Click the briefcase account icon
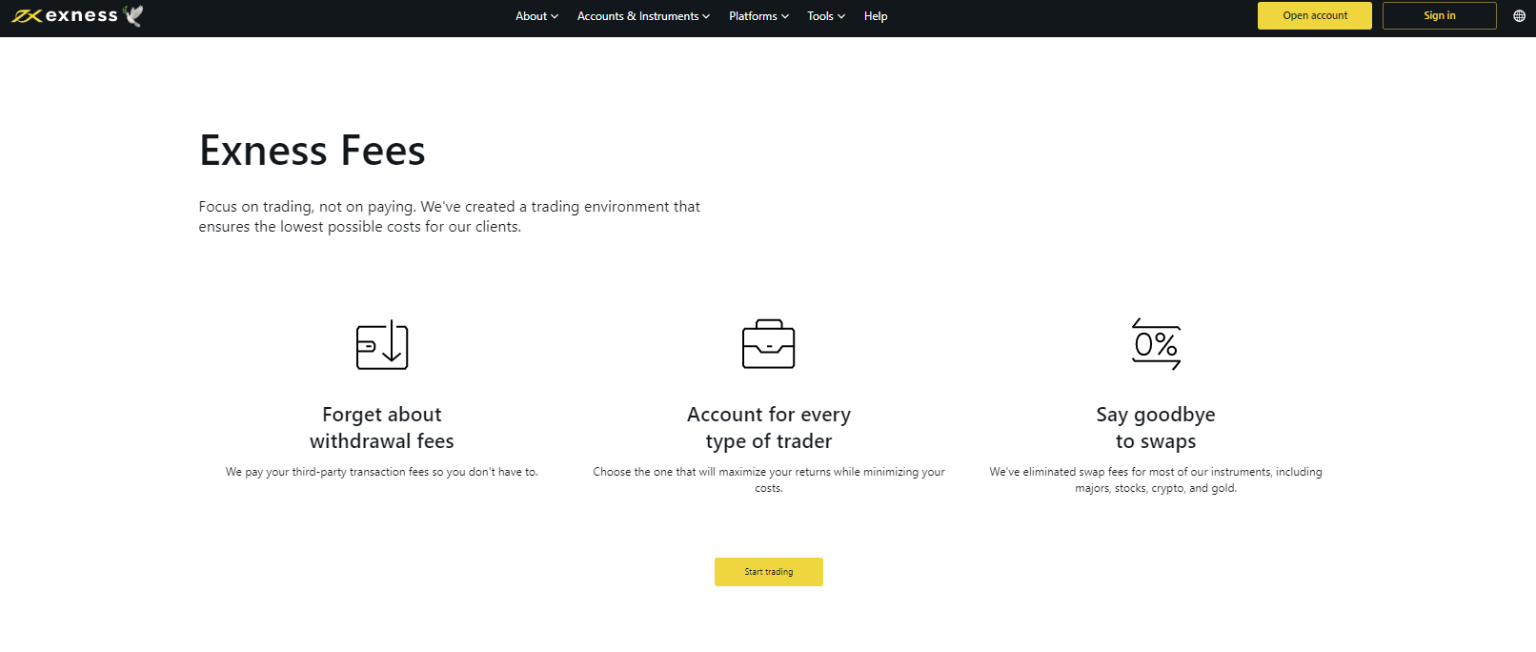The image size is (1536, 652). pos(768,344)
